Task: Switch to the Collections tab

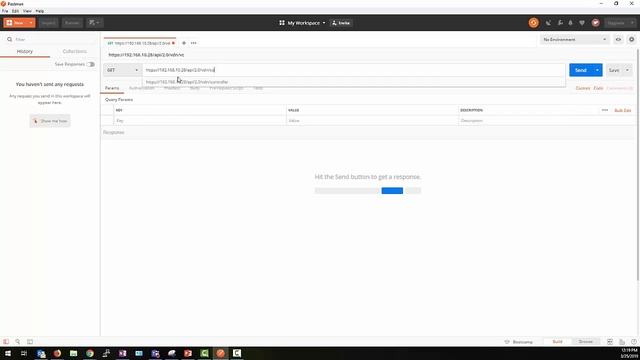Action: [74, 51]
